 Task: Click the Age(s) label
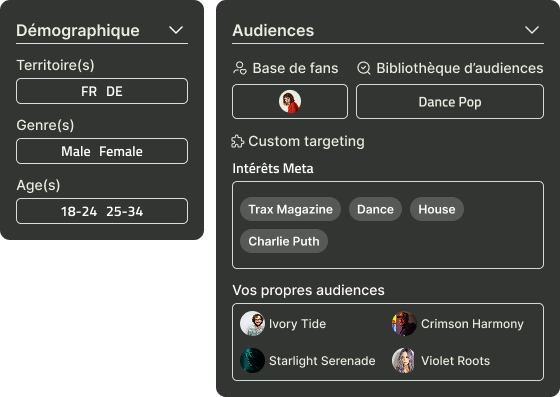coord(38,185)
